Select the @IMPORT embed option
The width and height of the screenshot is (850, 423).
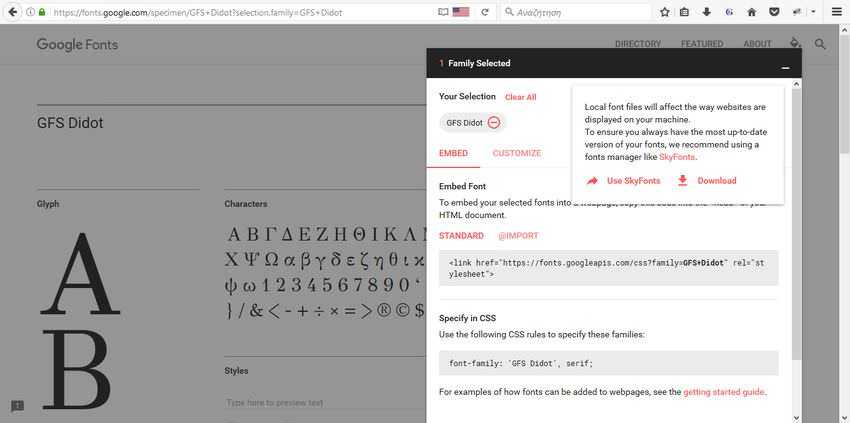pos(518,236)
